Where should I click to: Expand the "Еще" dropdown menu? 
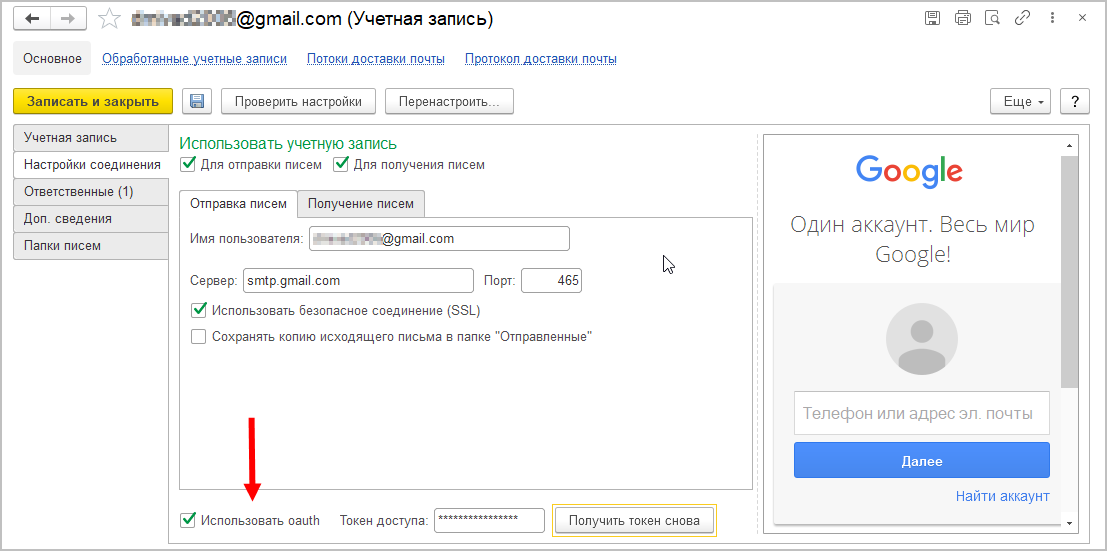pyautogui.click(x=1019, y=101)
